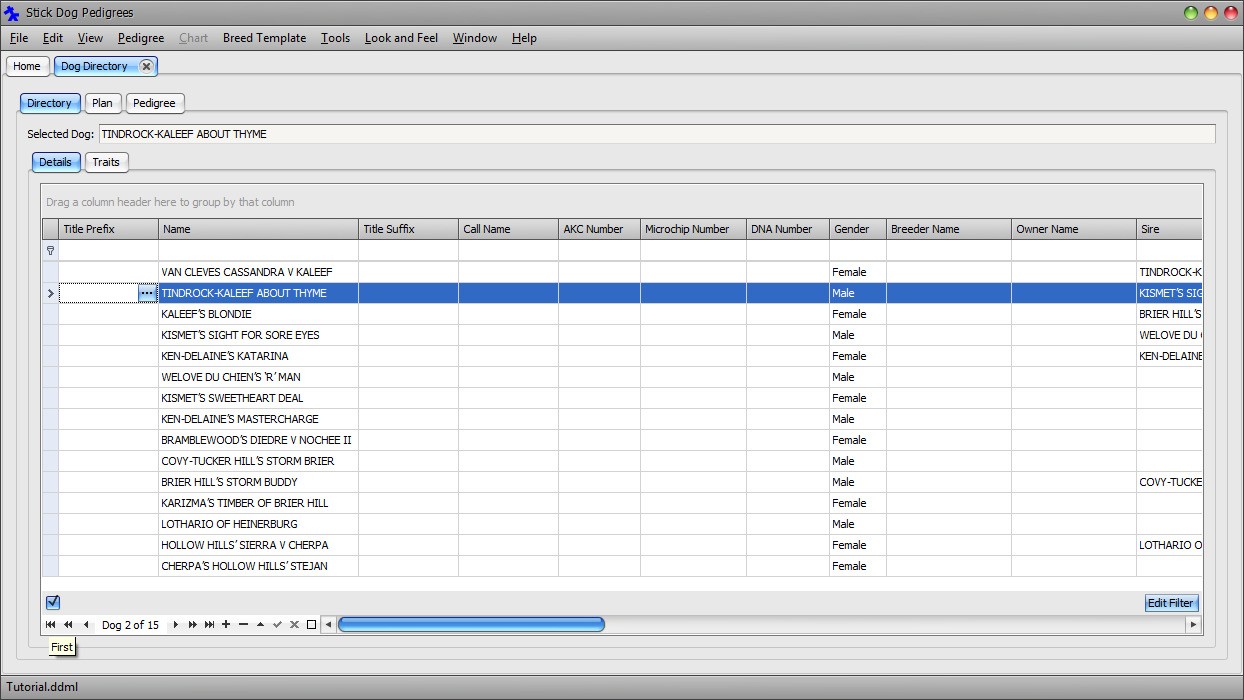
Task: Delete current record with minus icon
Action: click(243, 625)
